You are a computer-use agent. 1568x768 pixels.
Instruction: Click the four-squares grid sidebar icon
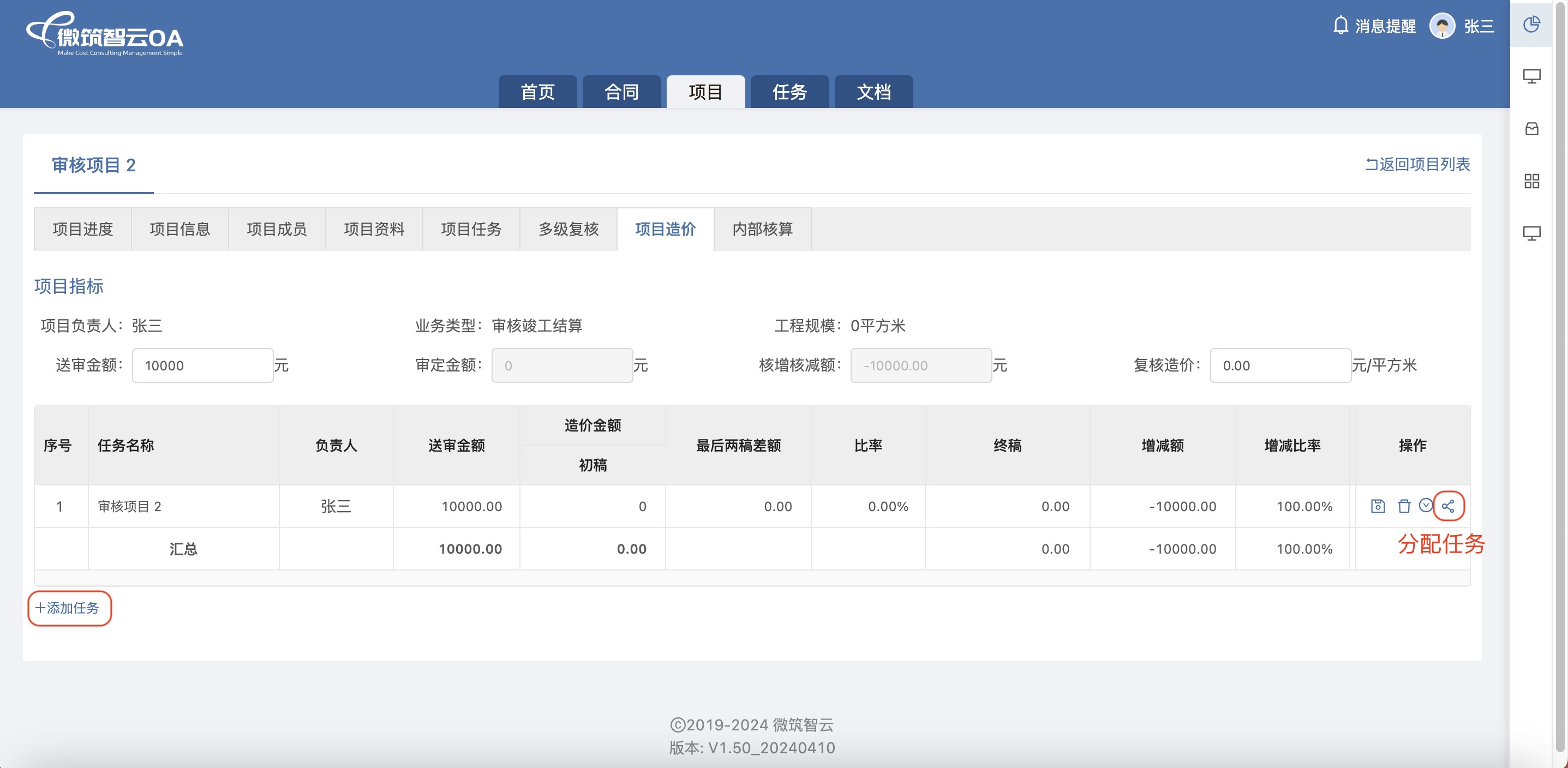click(1531, 181)
